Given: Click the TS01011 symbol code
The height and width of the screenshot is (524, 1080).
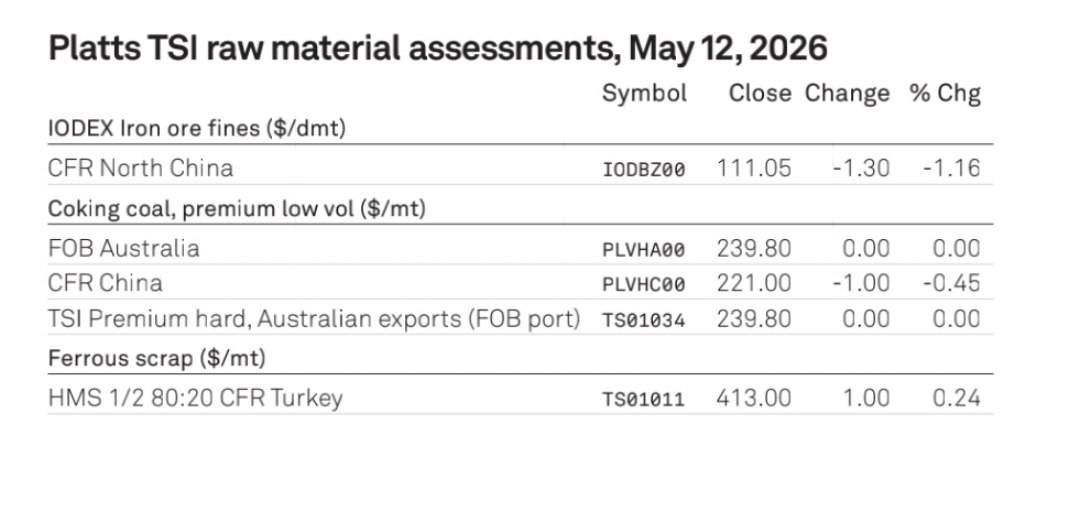Looking at the screenshot, I should coord(644,399).
